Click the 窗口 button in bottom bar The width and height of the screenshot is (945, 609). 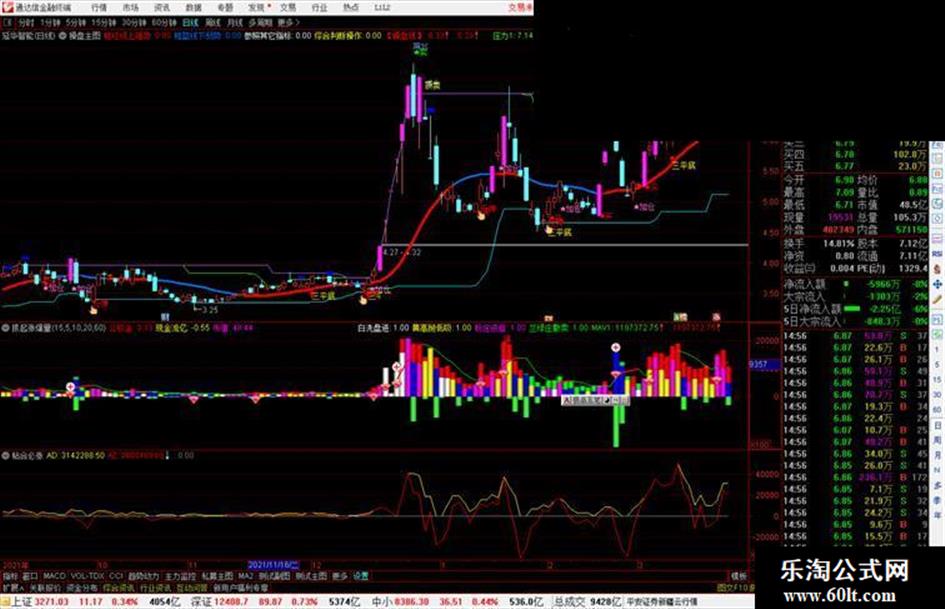click(x=30, y=576)
